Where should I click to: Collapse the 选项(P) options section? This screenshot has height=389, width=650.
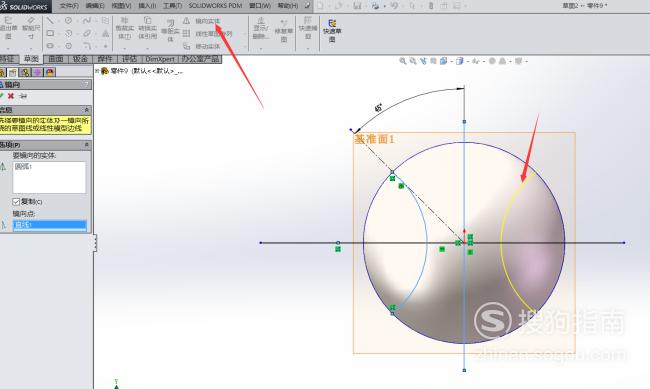pos(86,145)
